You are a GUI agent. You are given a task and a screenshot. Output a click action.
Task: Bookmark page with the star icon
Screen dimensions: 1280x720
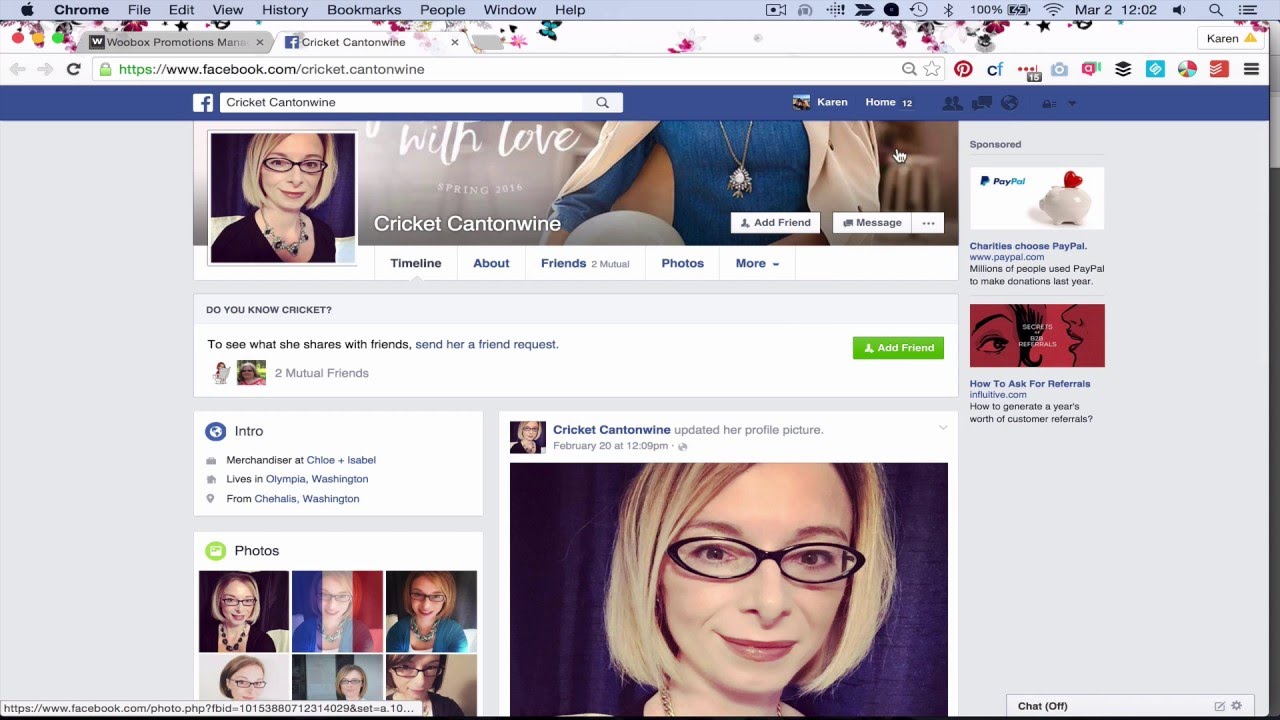click(x=932, y=69)
